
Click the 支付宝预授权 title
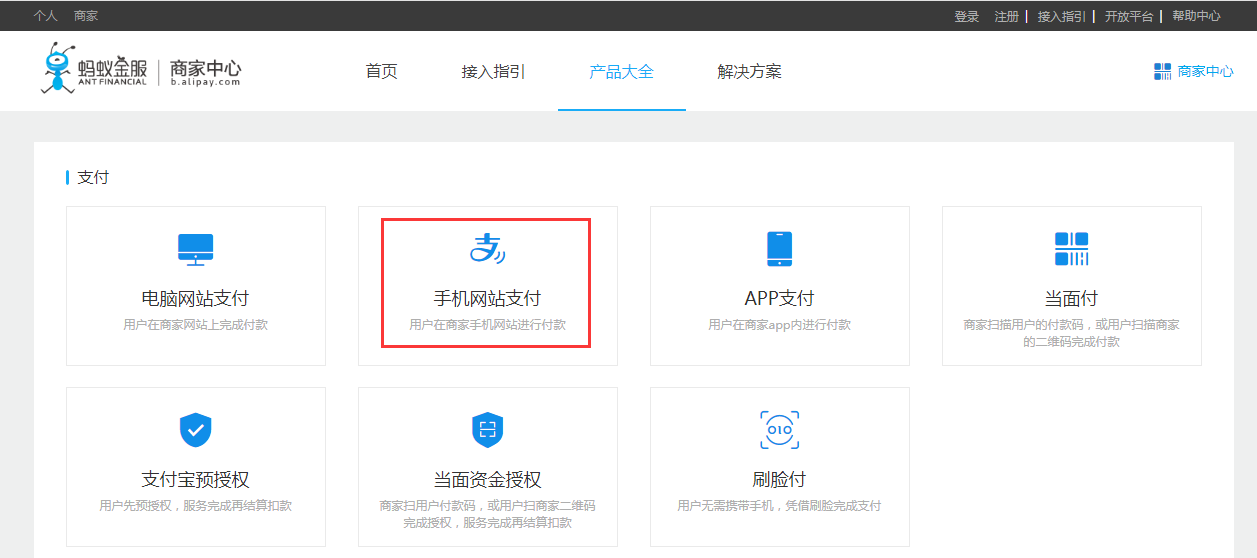click(195, 480)
